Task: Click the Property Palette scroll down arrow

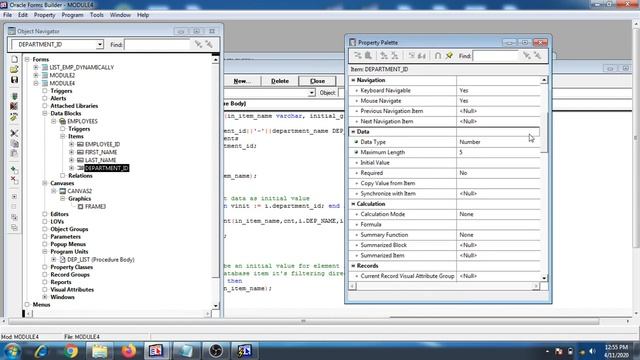Action: point(544,278)
